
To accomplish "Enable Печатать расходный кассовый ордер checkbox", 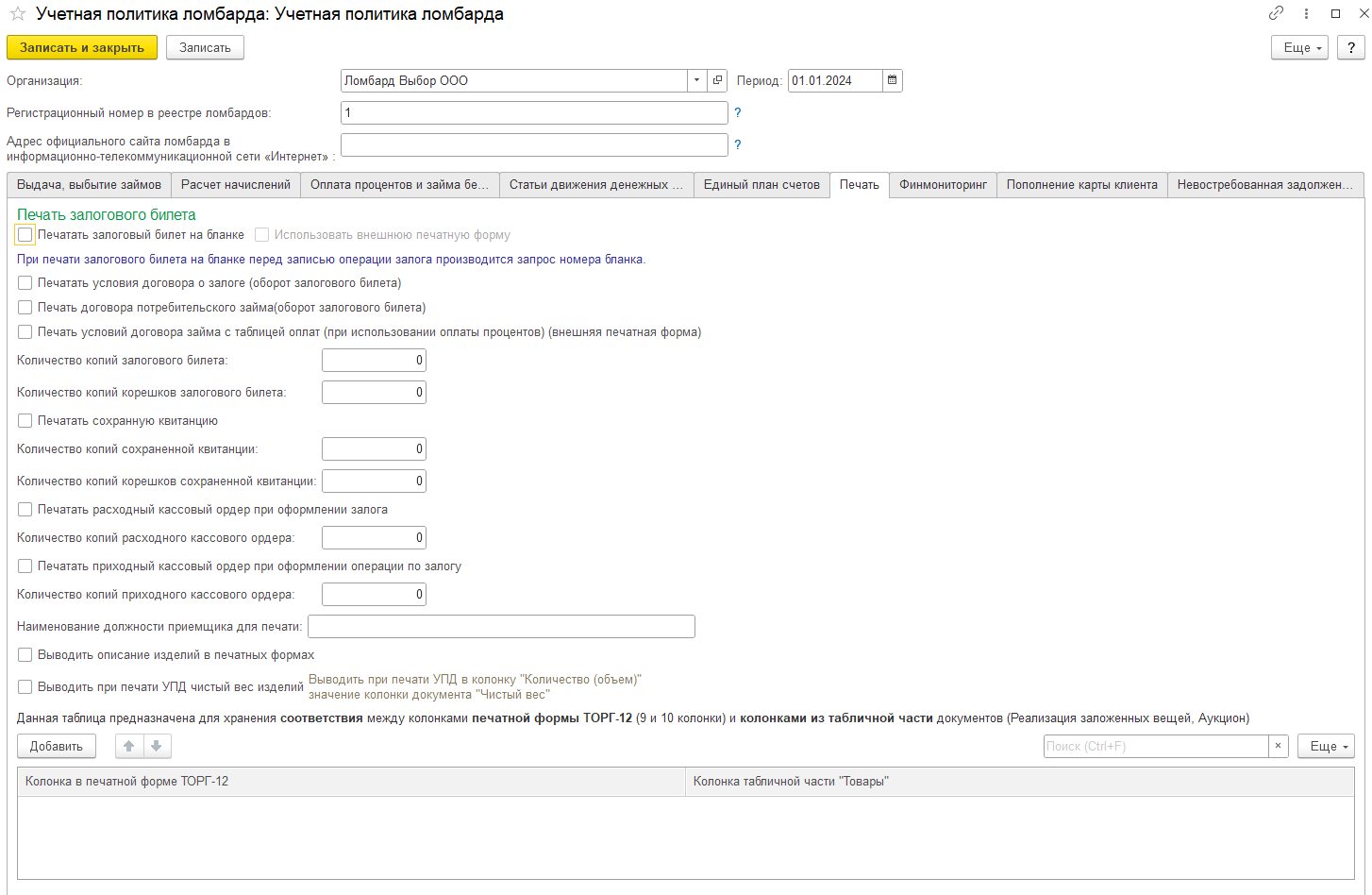I will [x=25, y=509].
